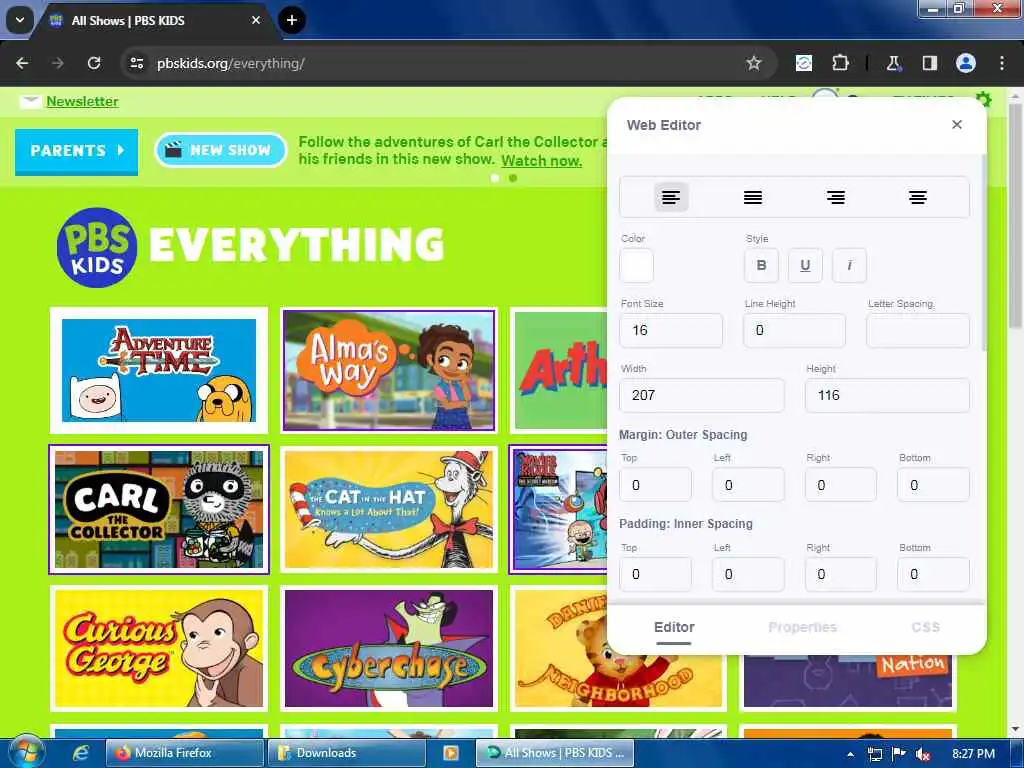Click the Margin Bottom field
Screen dimensions: 1024x768
click(x=933, y=485)
